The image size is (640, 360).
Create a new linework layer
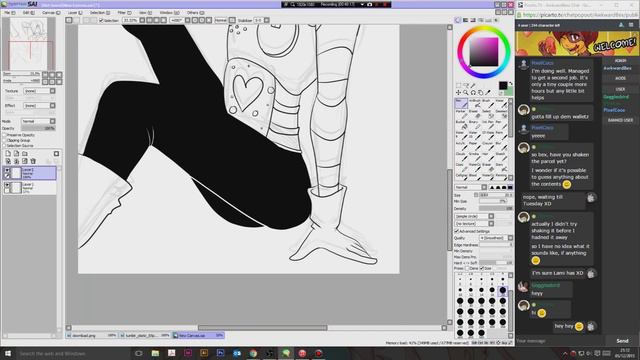[x=16, y=153]
